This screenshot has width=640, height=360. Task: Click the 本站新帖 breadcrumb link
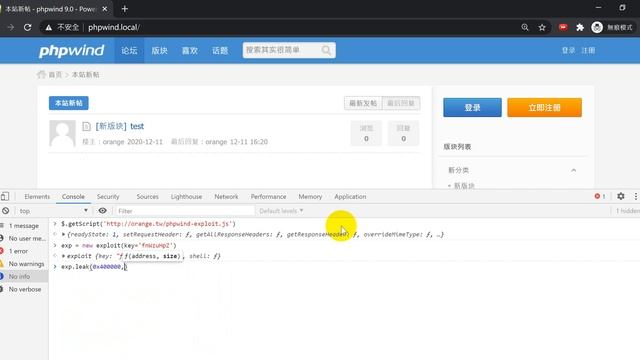coord(85,74)
